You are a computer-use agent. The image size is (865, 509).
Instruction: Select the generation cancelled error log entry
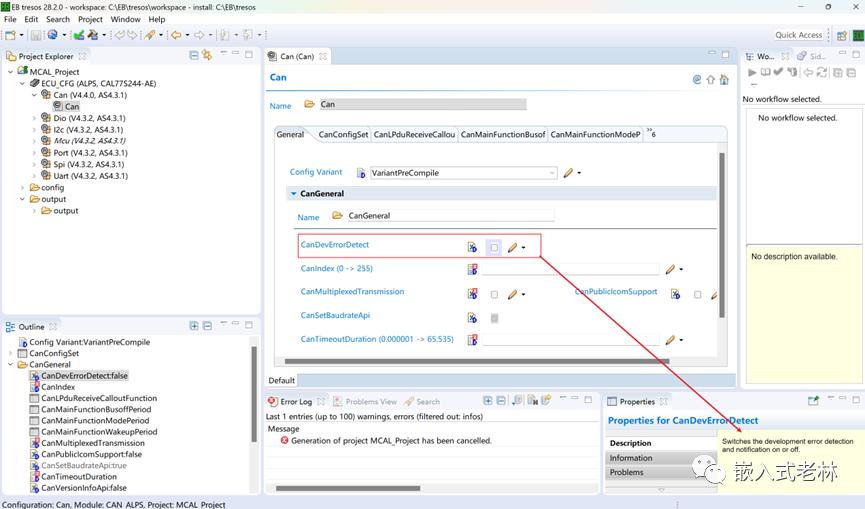(x=391, y=441)
